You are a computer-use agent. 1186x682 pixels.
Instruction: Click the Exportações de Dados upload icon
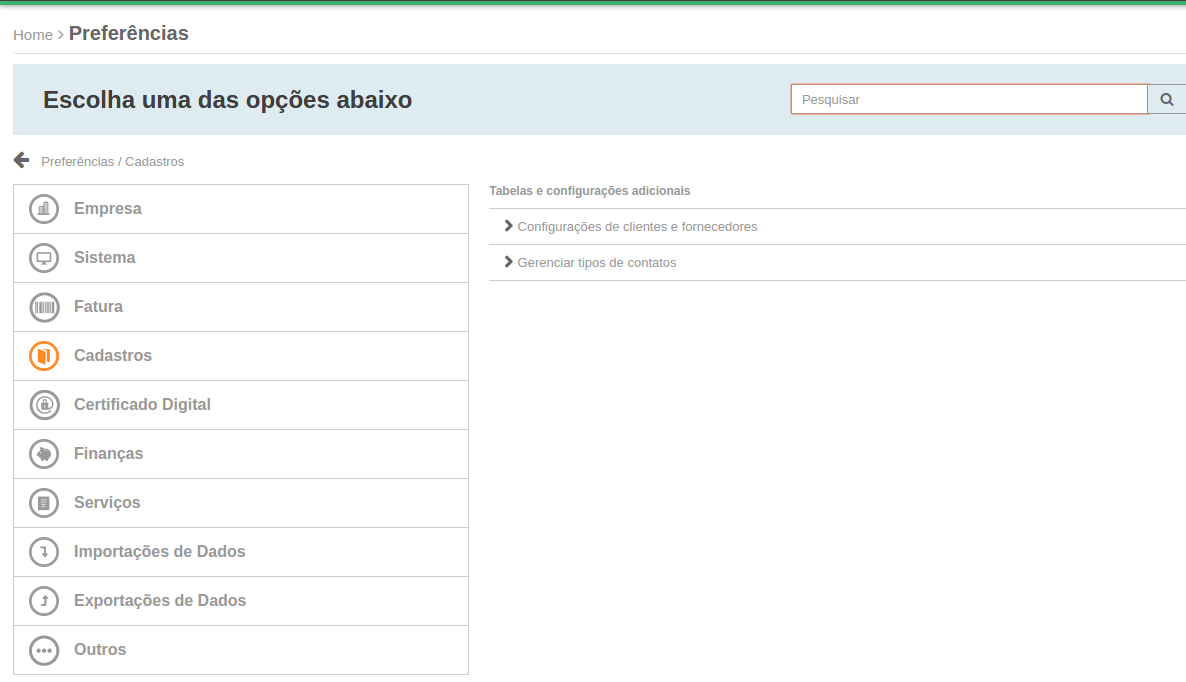click(44, 600)
